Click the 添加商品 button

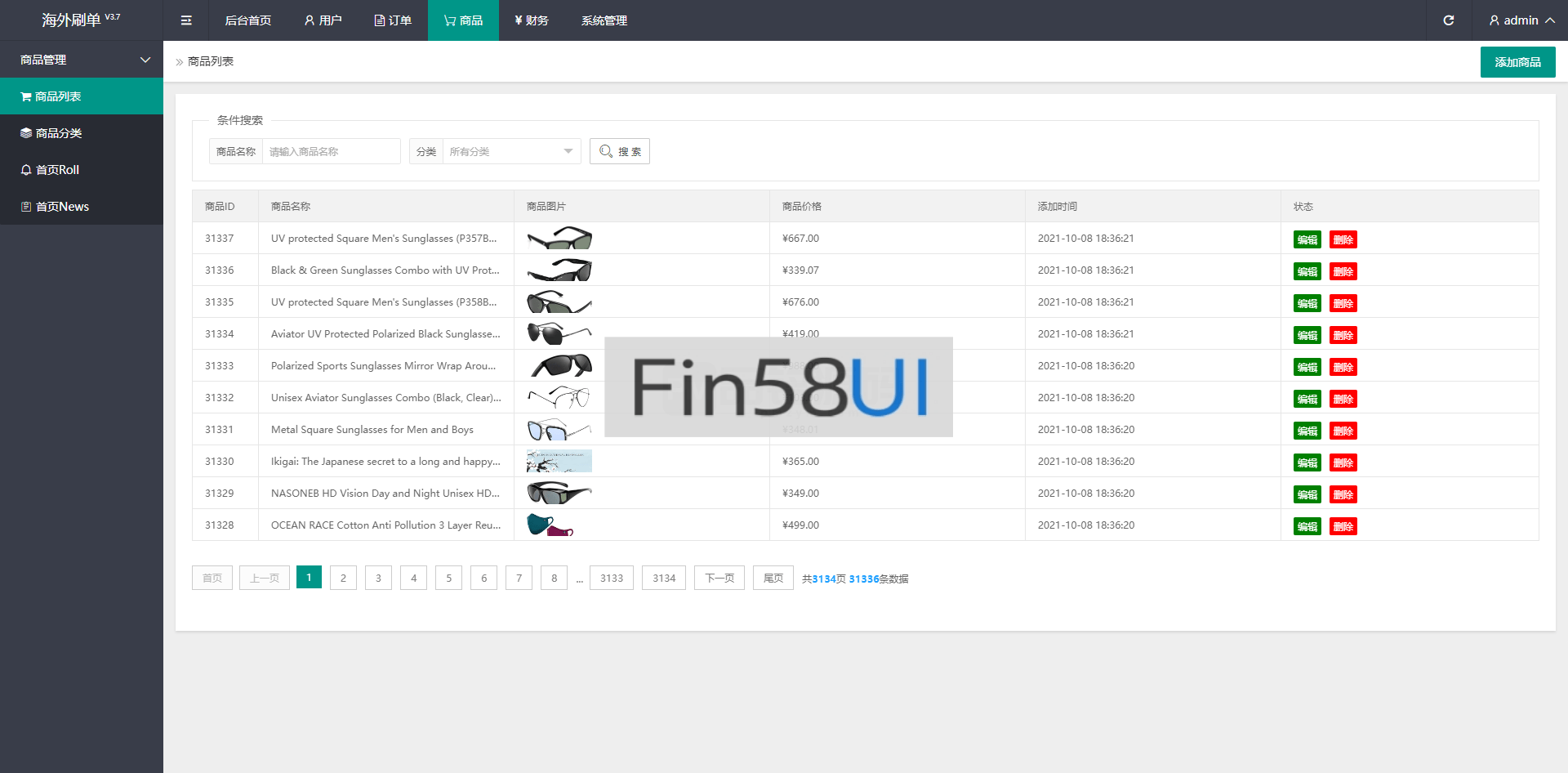[1517, 62]
